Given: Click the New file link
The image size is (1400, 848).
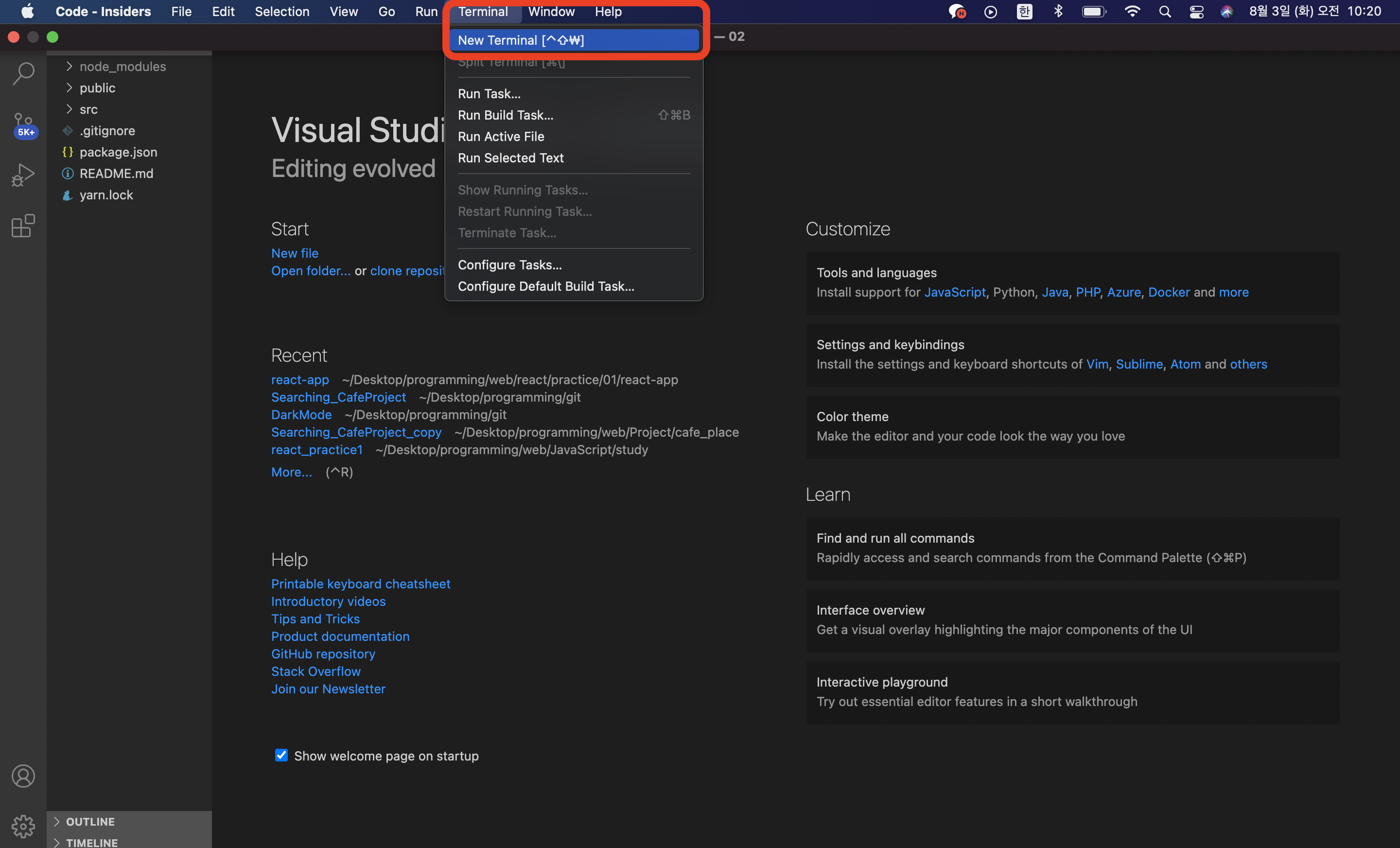Looking at the screenshot, I should (x=294, y=253).
